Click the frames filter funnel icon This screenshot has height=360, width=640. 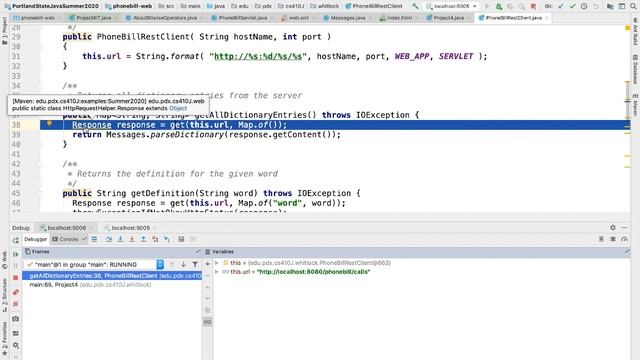pos(195,264)
